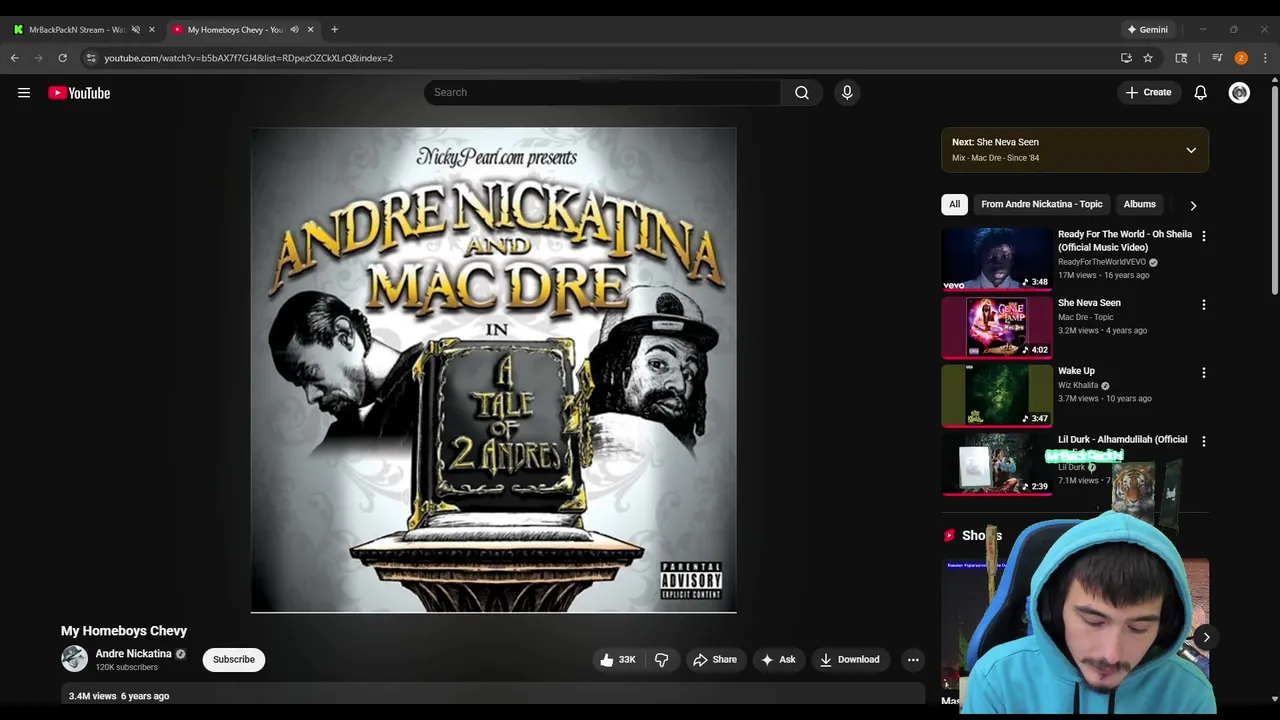The height and width of the screenshot is (720, 1280).
Task: Click the album art video player
Action: [493, 370]
